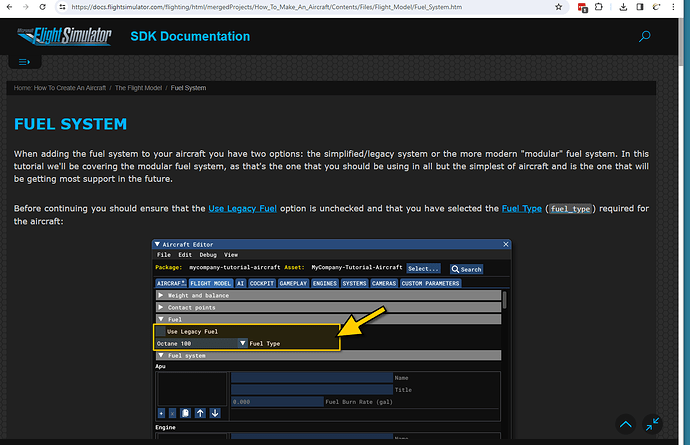Image resolution: width=690 pixels, height=445 pixels.
Task: Open site information icon in address bar
Action: 62,7
